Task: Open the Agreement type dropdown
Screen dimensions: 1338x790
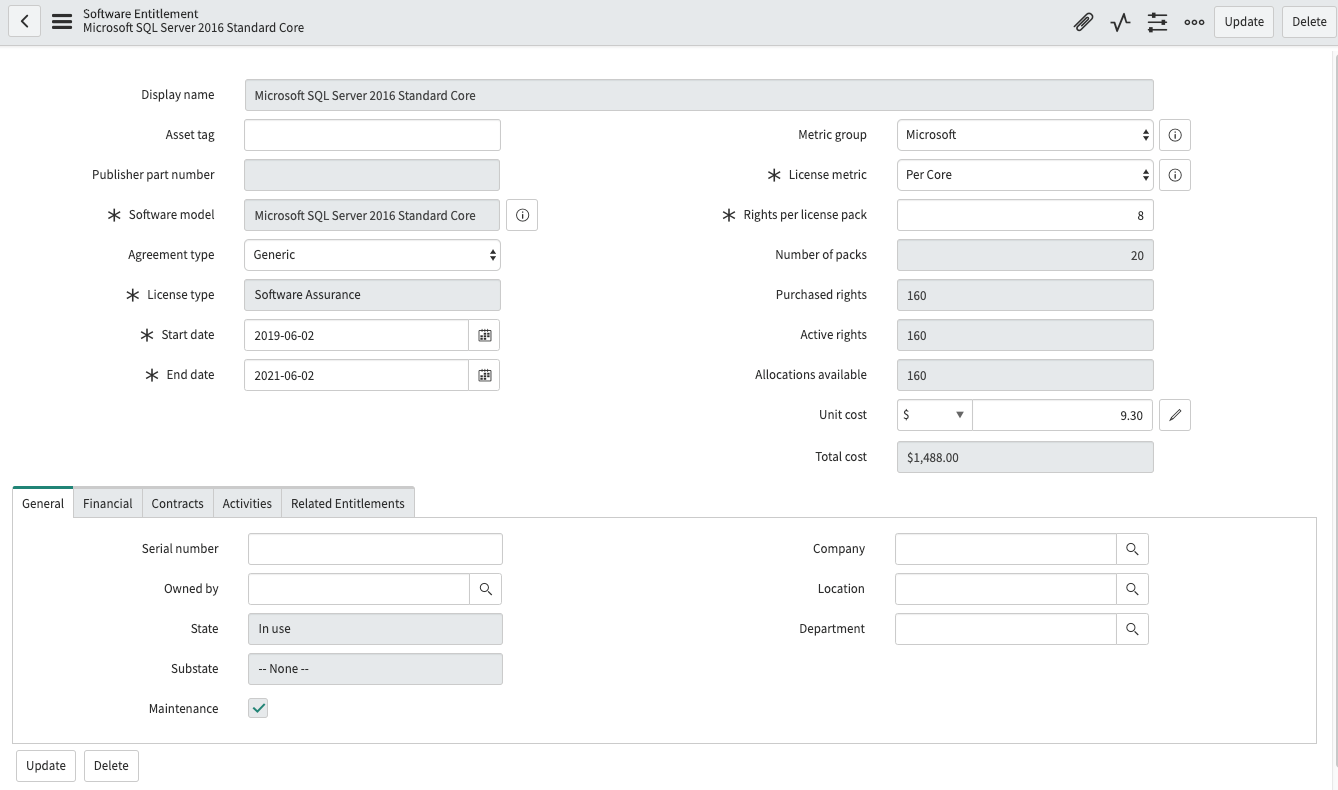Action: [372, 255]
